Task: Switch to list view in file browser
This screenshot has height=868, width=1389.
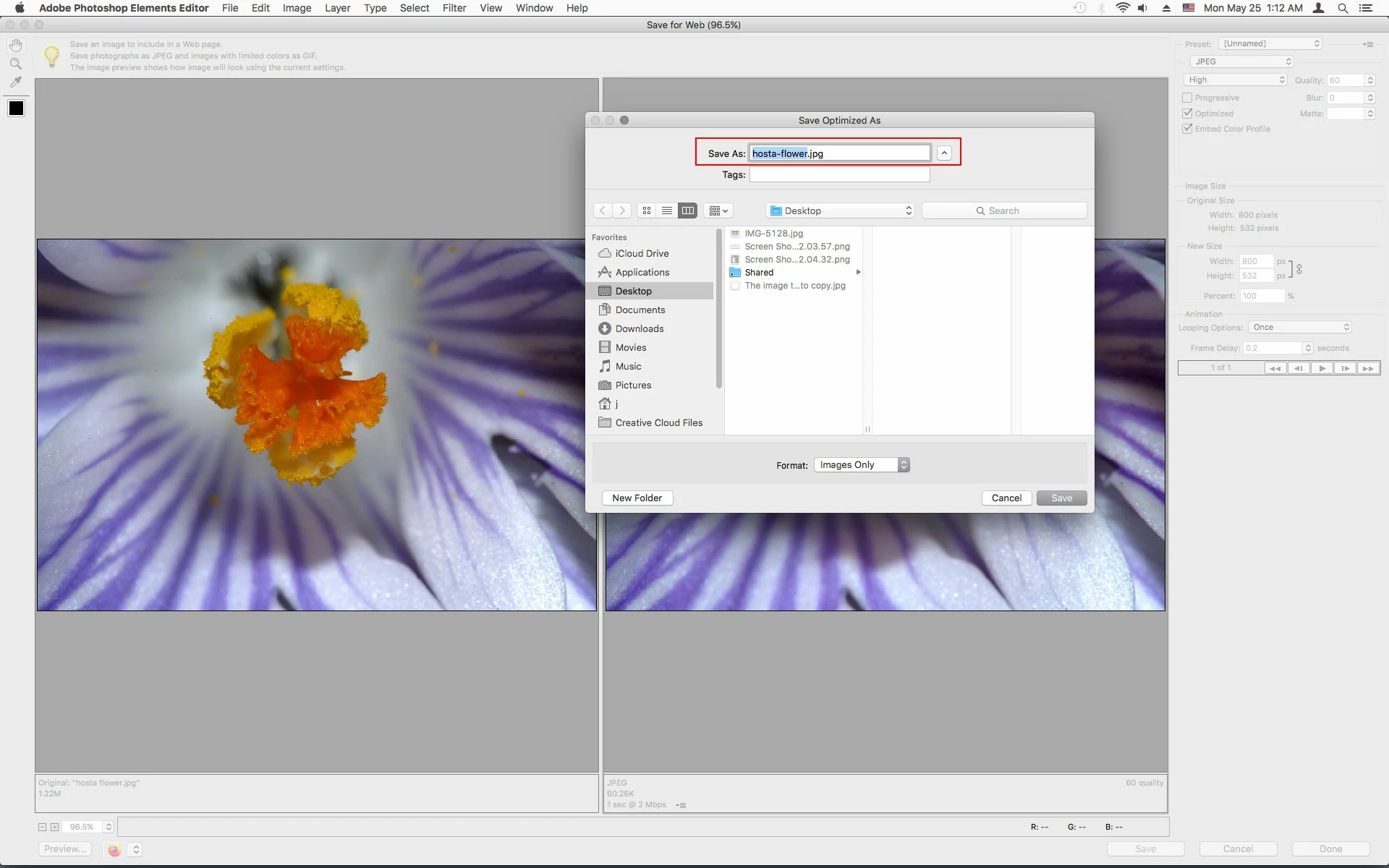Action: 667,210
